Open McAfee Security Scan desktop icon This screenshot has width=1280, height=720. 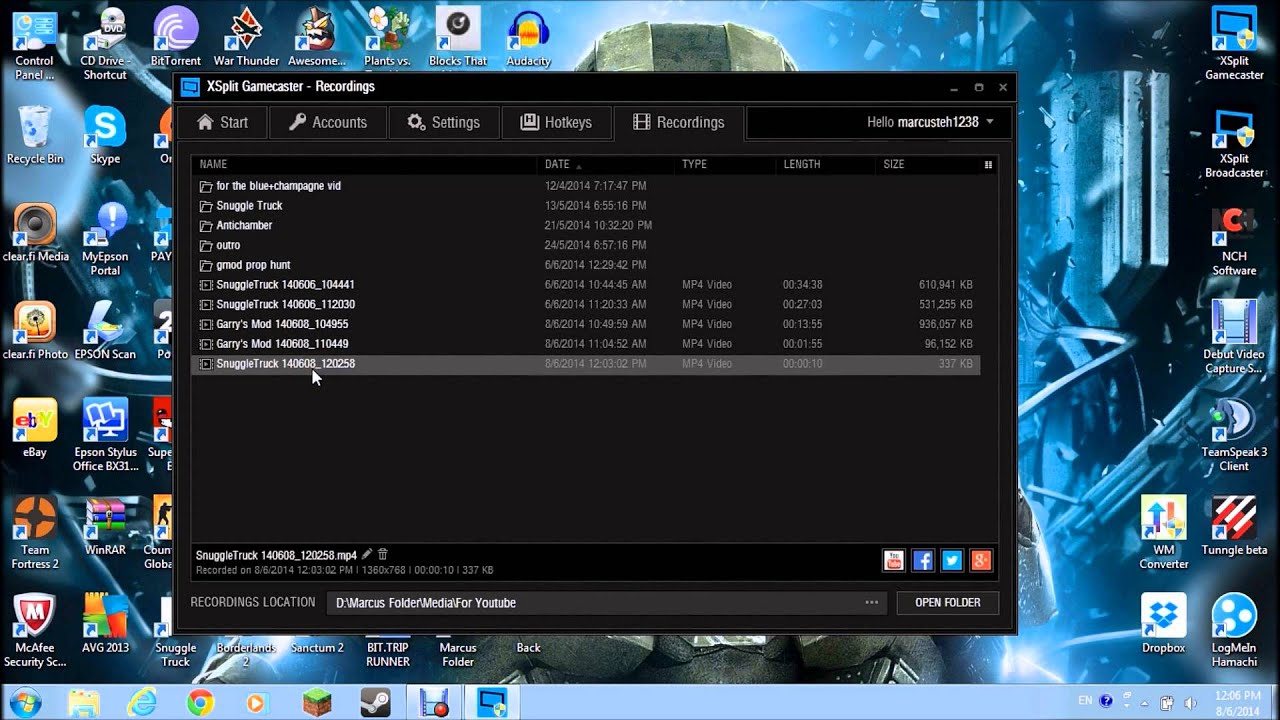(x=35, y=631)
